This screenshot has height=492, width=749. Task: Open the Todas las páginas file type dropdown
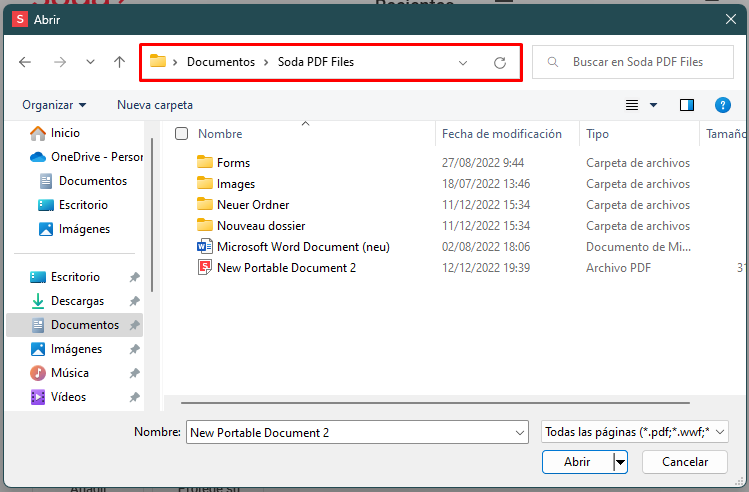coord(634,432)
